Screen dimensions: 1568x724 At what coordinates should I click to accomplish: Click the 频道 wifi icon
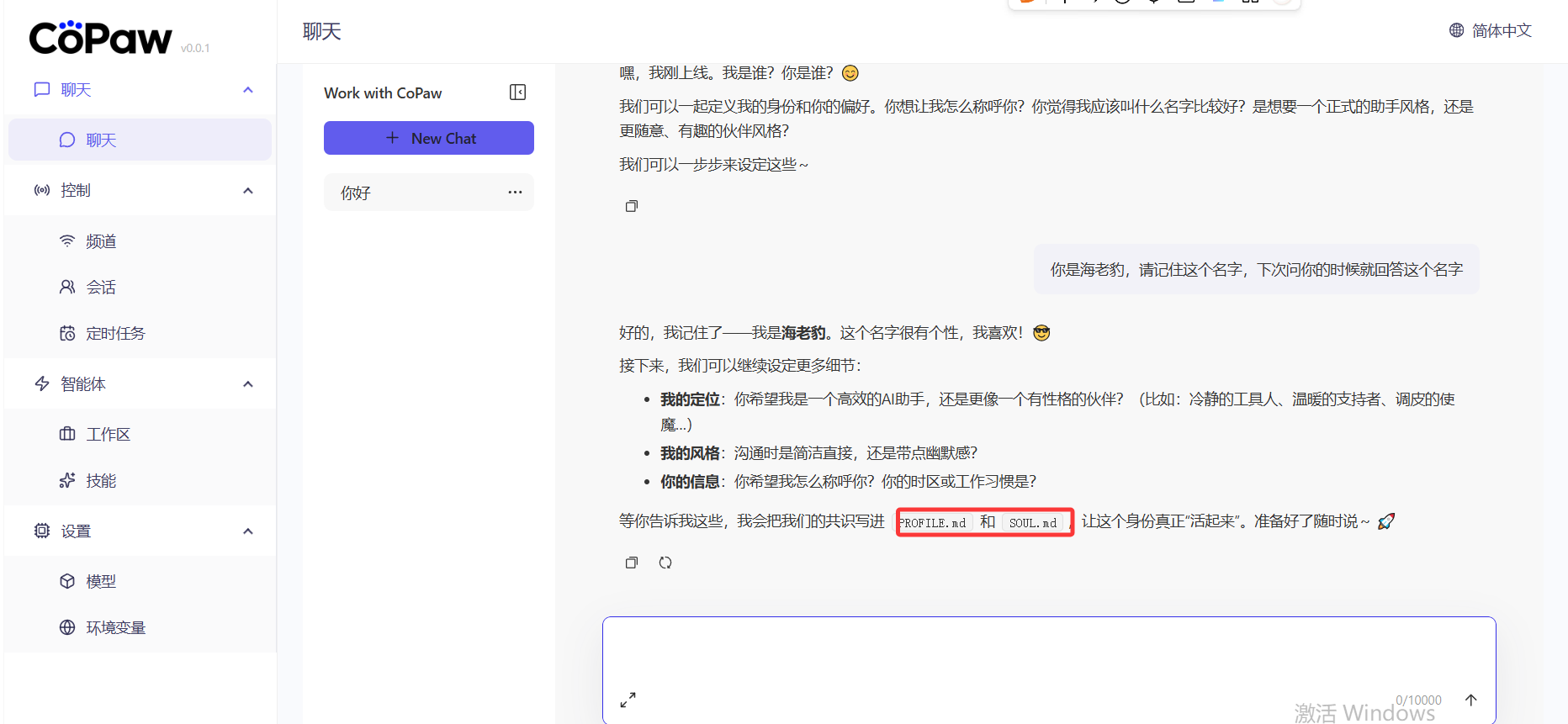click(x=67, y=241)
